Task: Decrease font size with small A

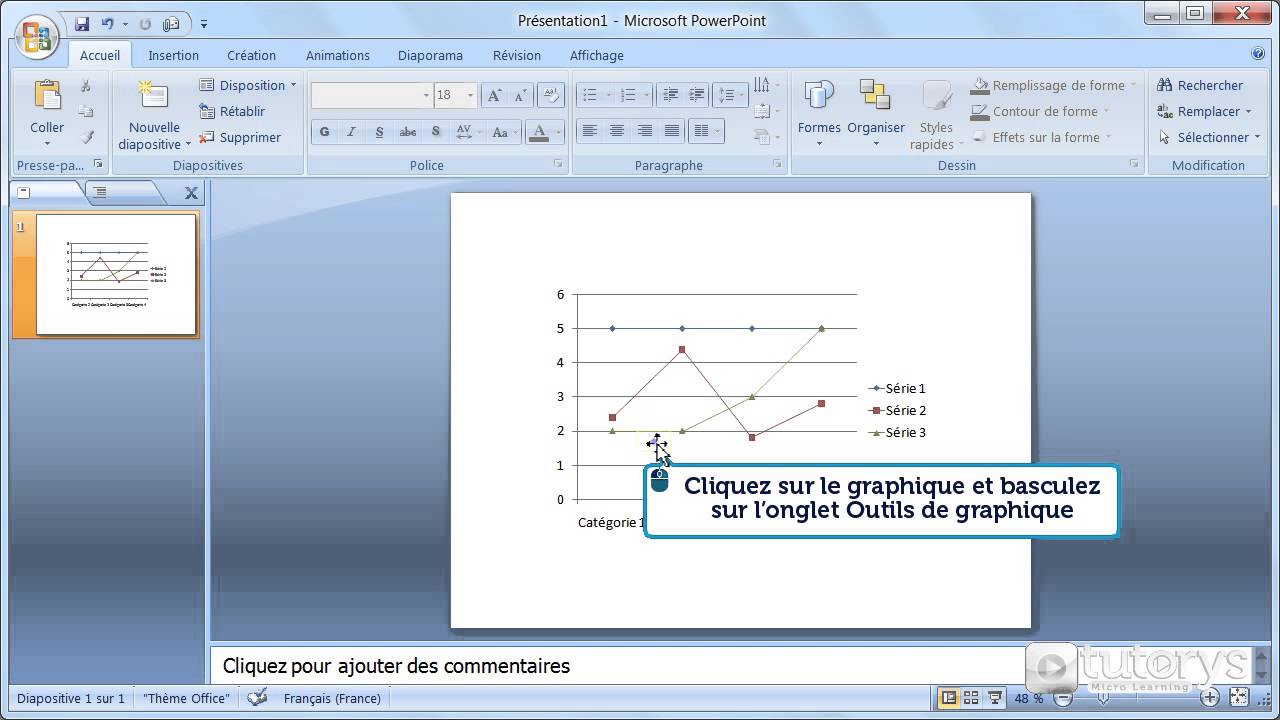Action: coord(521,95)
